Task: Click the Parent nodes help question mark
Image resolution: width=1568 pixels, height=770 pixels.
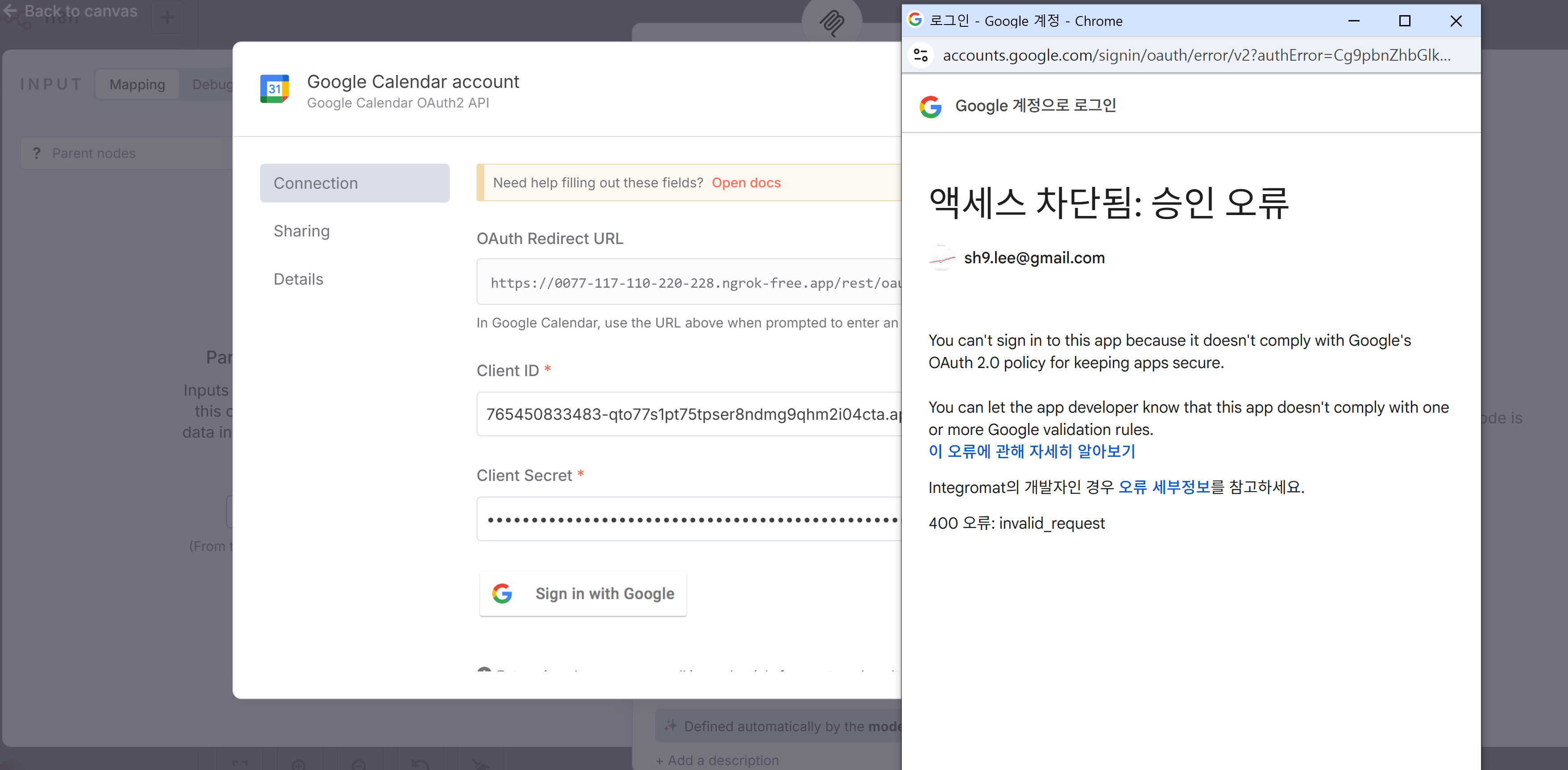Action: coord(37,153)
